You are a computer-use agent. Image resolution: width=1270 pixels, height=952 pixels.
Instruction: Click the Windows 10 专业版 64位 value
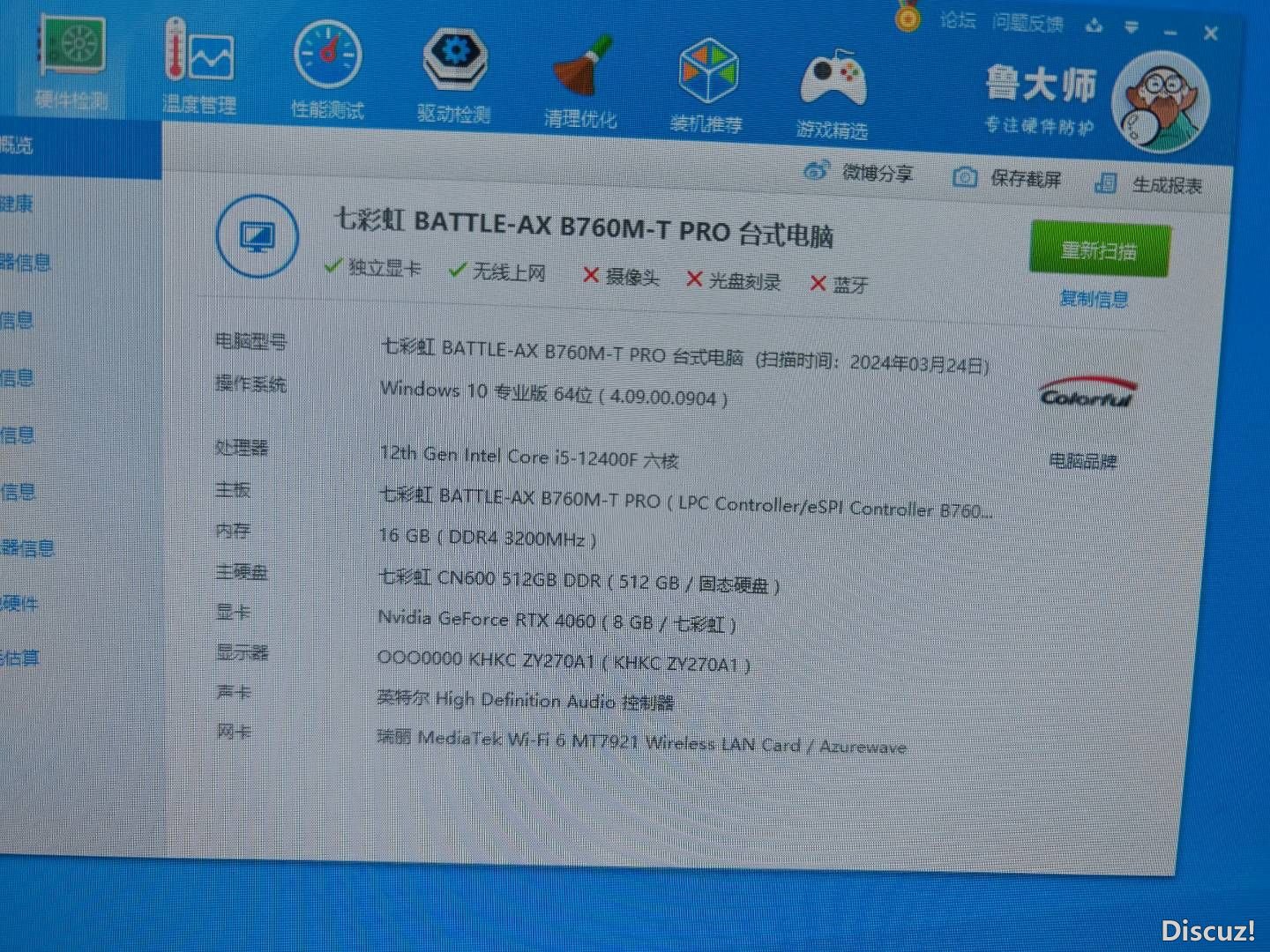tap(554, 393)
